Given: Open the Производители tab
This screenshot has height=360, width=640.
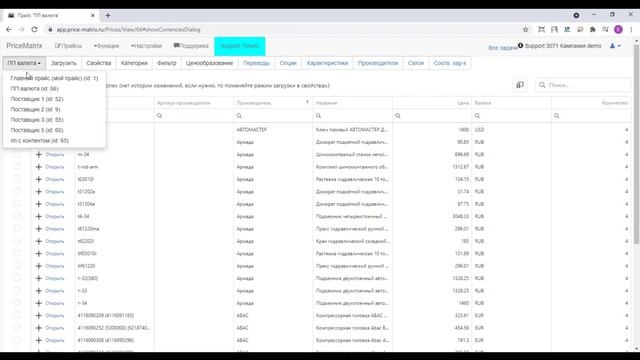Looking at the screenshot, I should 378,63.
